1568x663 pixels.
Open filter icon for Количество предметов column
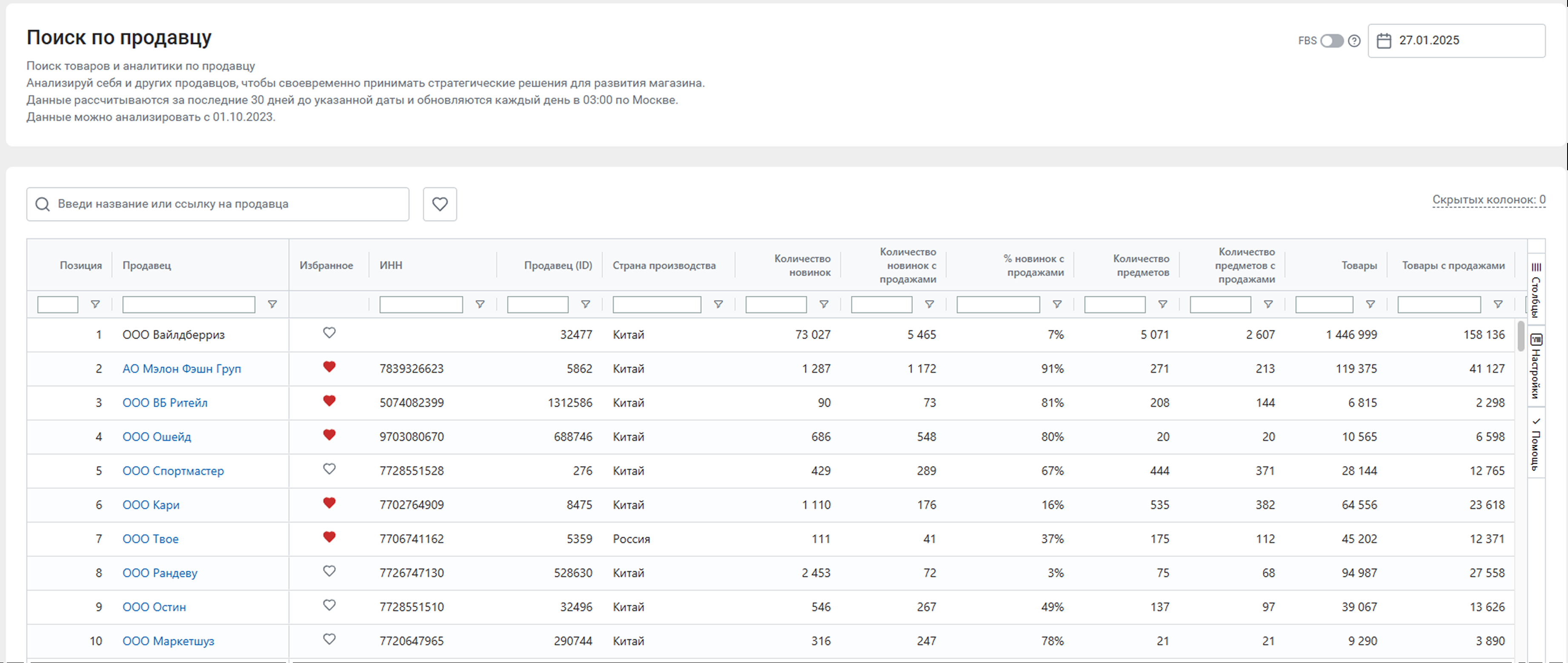[1163, 304]
